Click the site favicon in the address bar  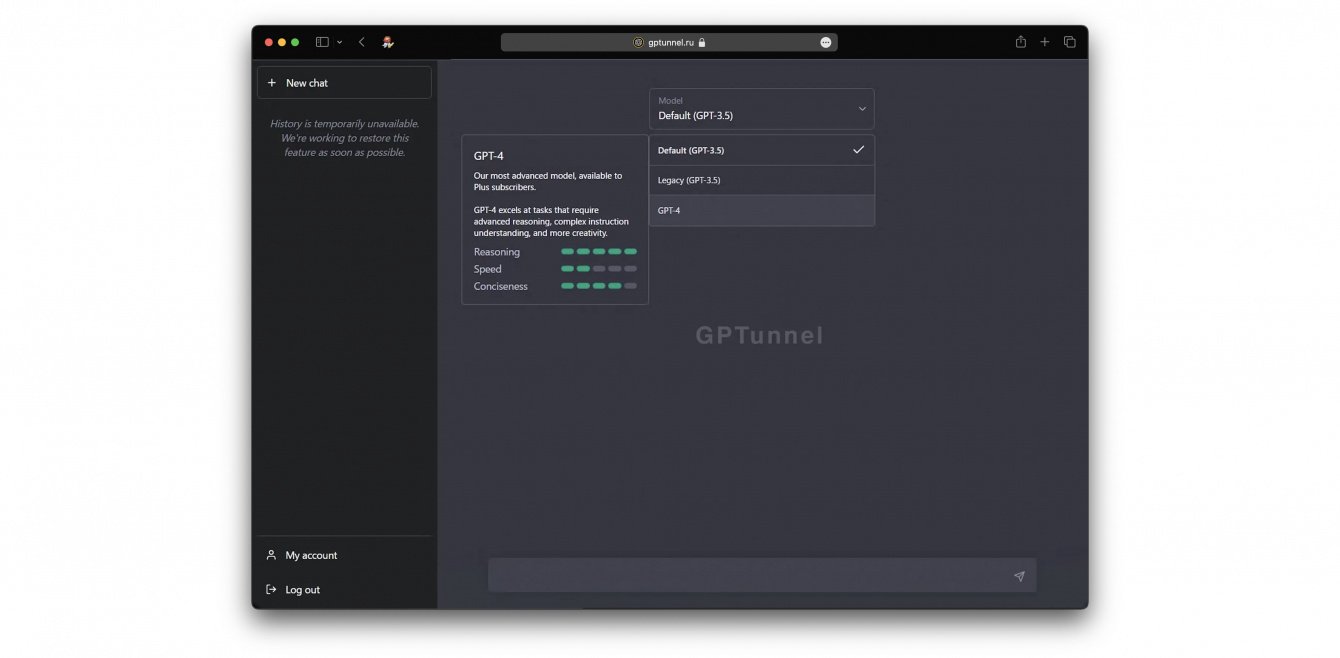coord(639,42)
